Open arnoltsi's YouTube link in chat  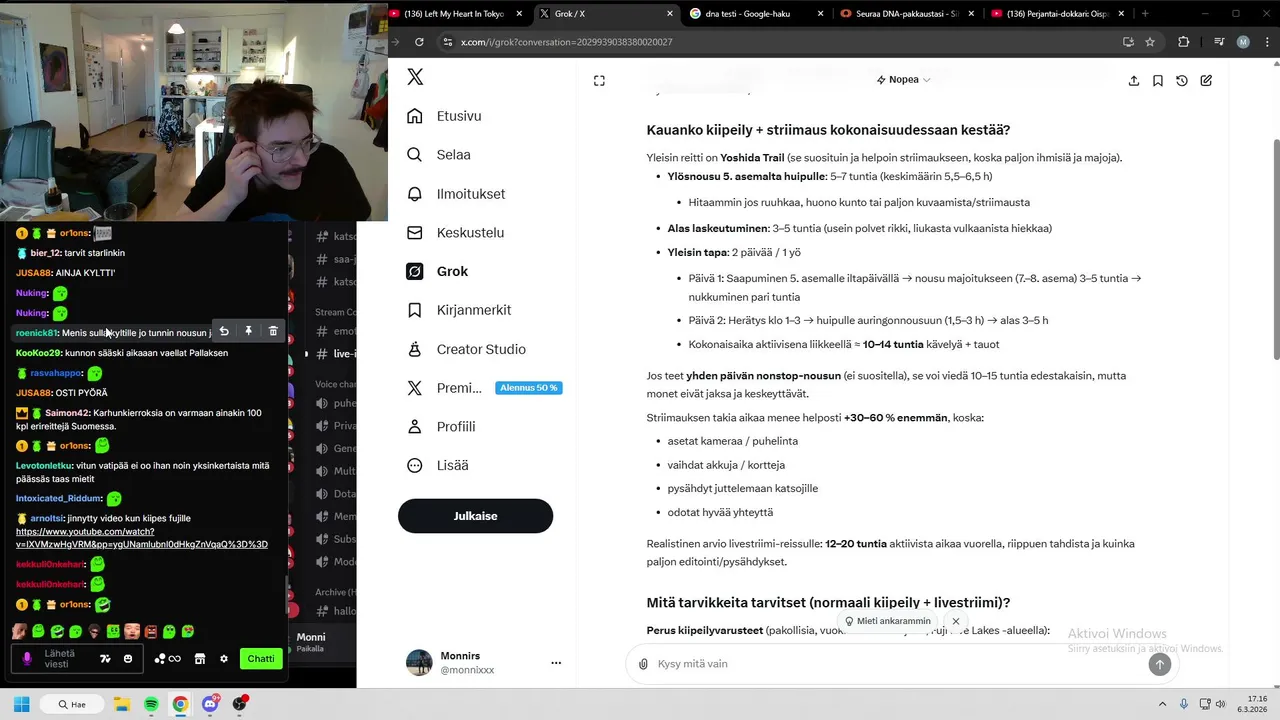(142, 538)
